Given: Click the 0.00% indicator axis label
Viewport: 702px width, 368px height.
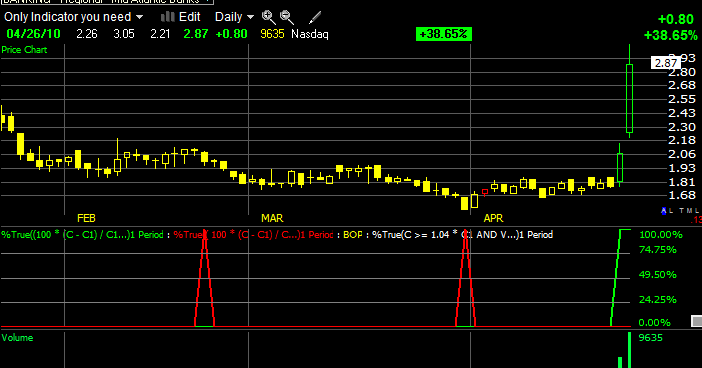Looking at the screenshot, I should point(655,322).
